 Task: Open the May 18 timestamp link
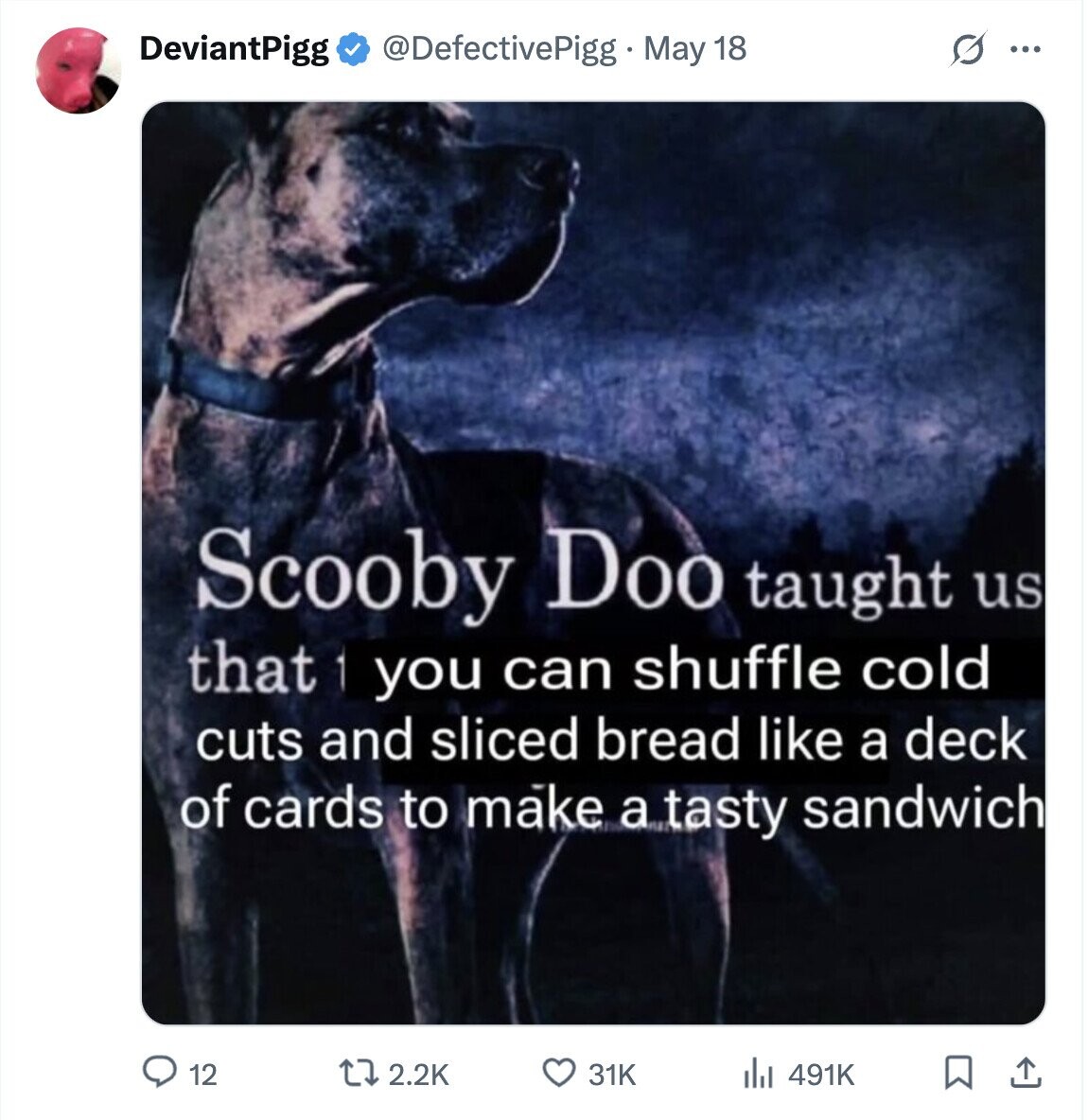(694, 48)
